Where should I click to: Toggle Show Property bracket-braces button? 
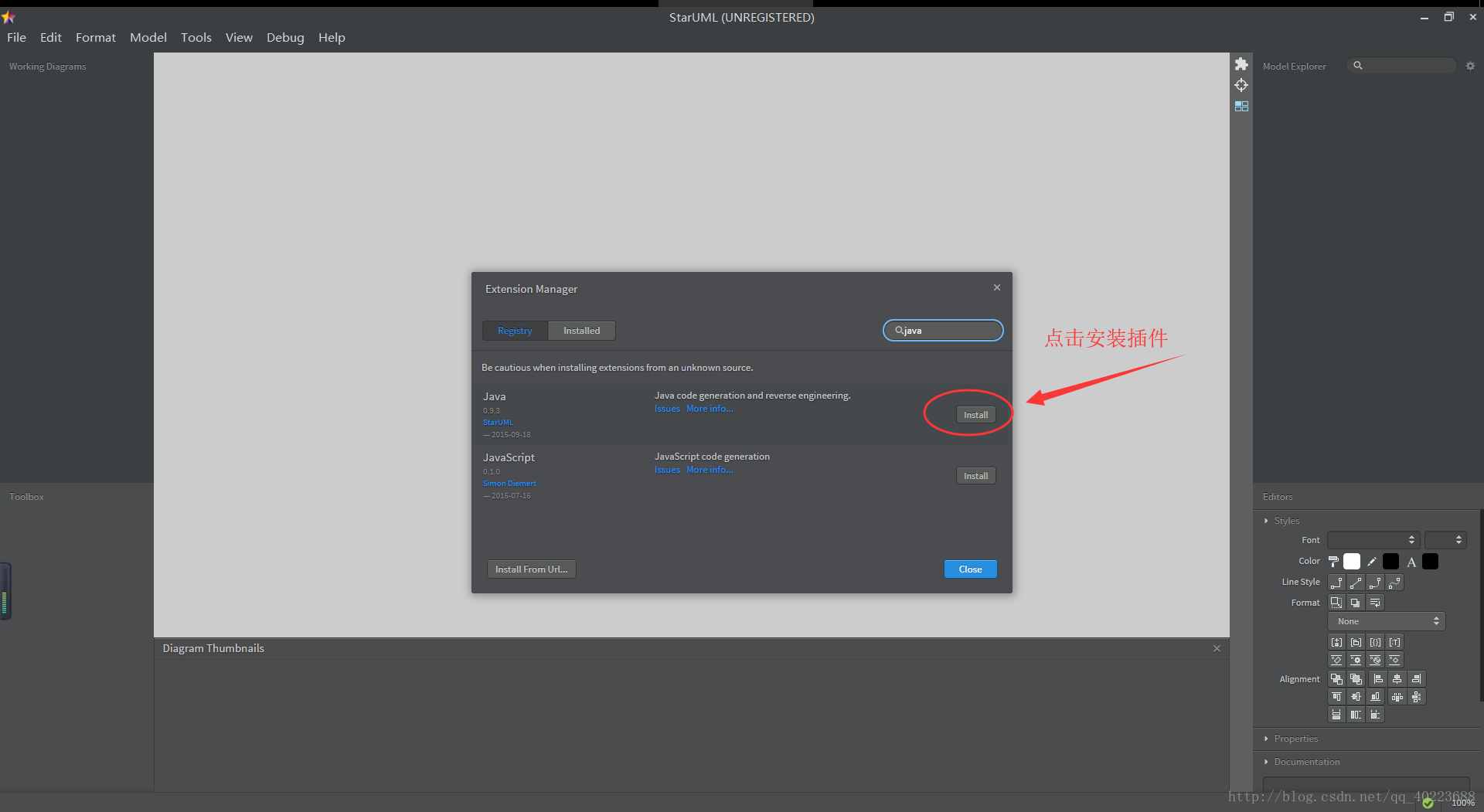click(1375, 642)
